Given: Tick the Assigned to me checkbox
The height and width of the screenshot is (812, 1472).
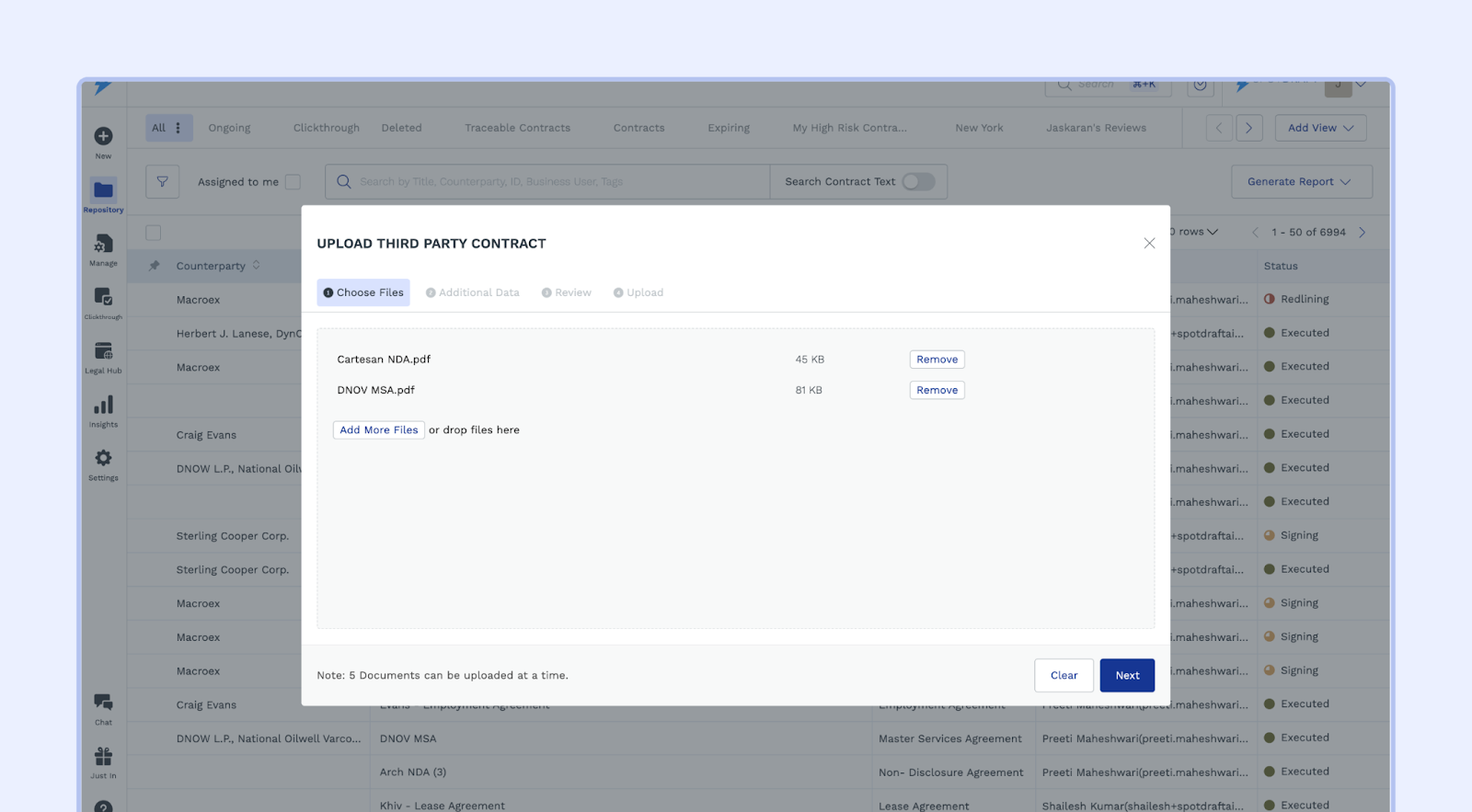Looking at the screenshot, I should [293, 182].
